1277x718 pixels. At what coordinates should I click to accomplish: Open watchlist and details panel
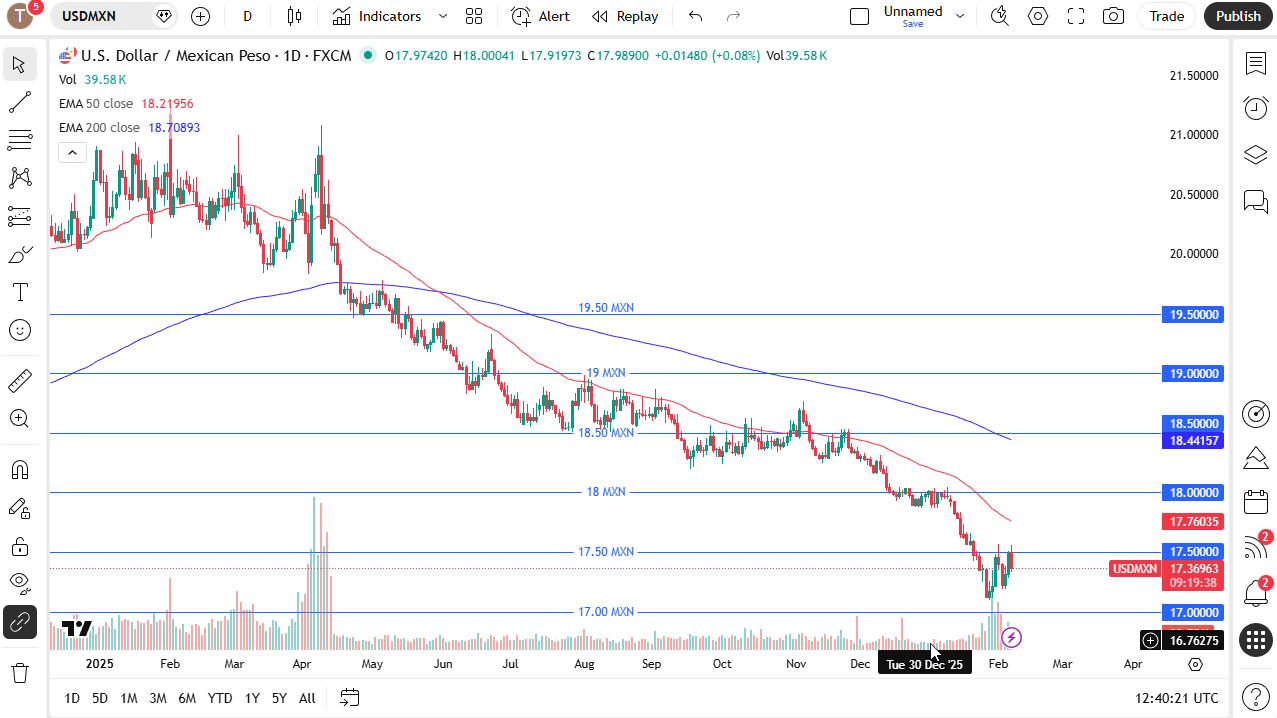coord(1256,64)
